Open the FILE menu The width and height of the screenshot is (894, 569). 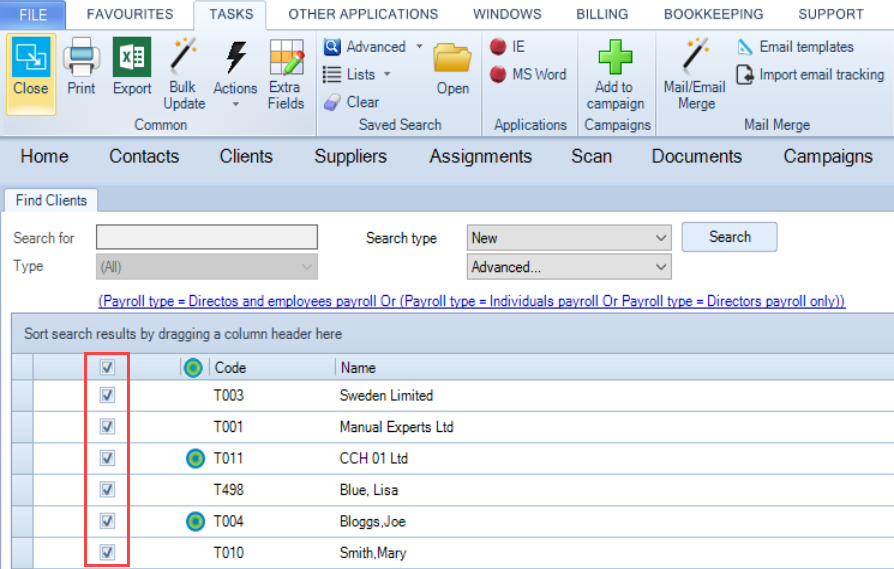point(32,15)
